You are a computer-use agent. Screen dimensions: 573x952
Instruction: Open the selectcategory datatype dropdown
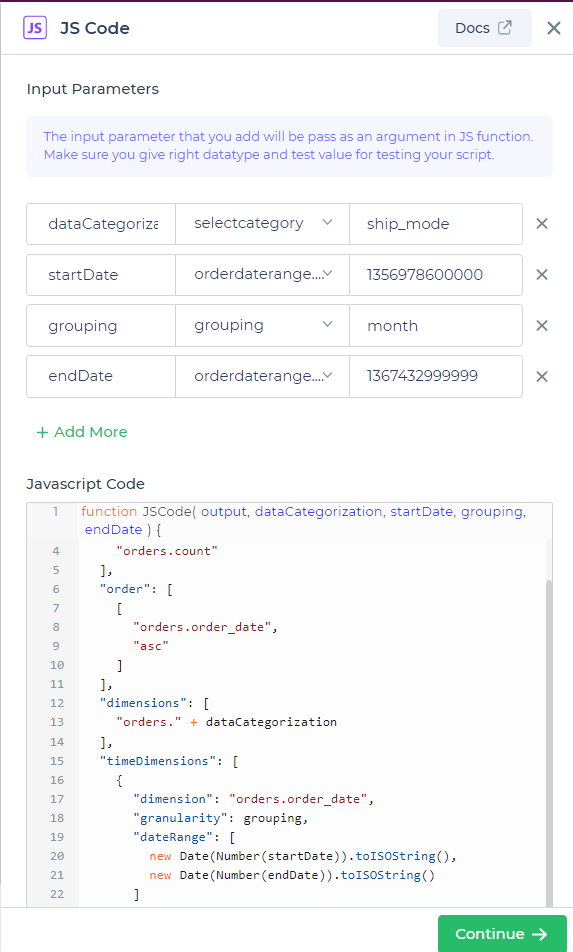[262, 224]
